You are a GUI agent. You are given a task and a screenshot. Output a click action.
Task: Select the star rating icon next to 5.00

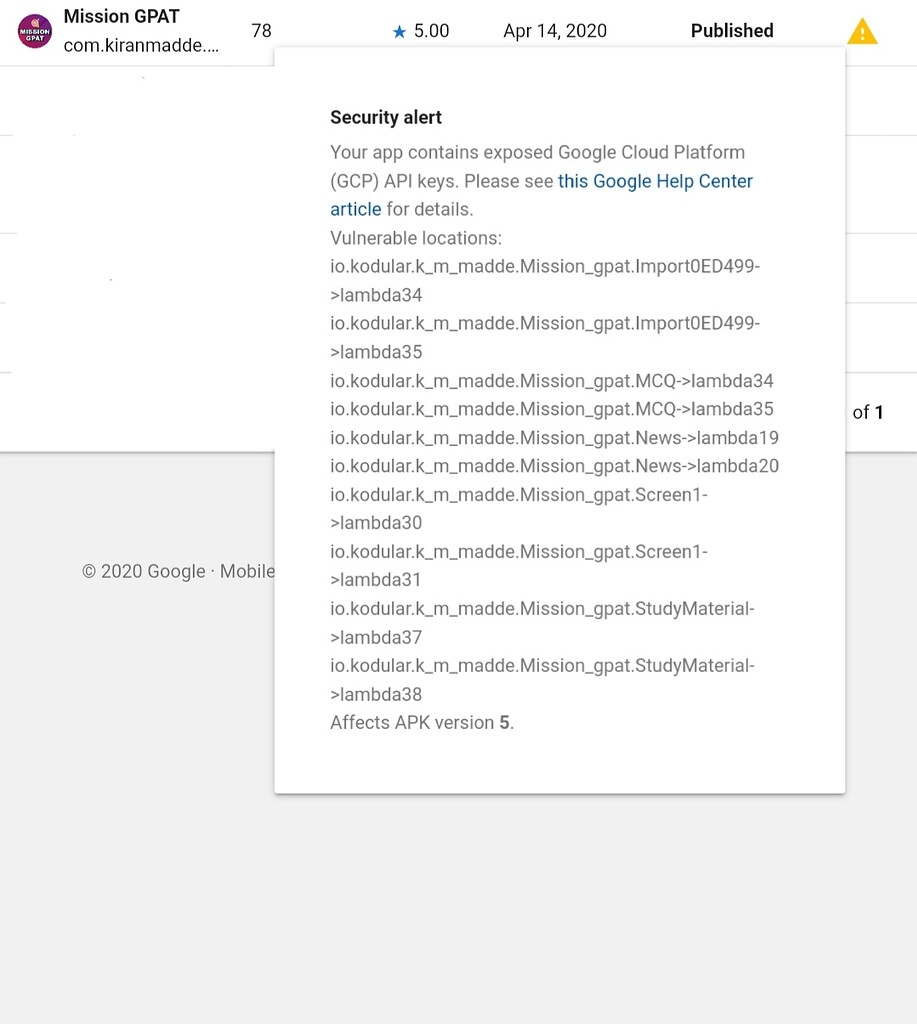(x=399, y=31)
